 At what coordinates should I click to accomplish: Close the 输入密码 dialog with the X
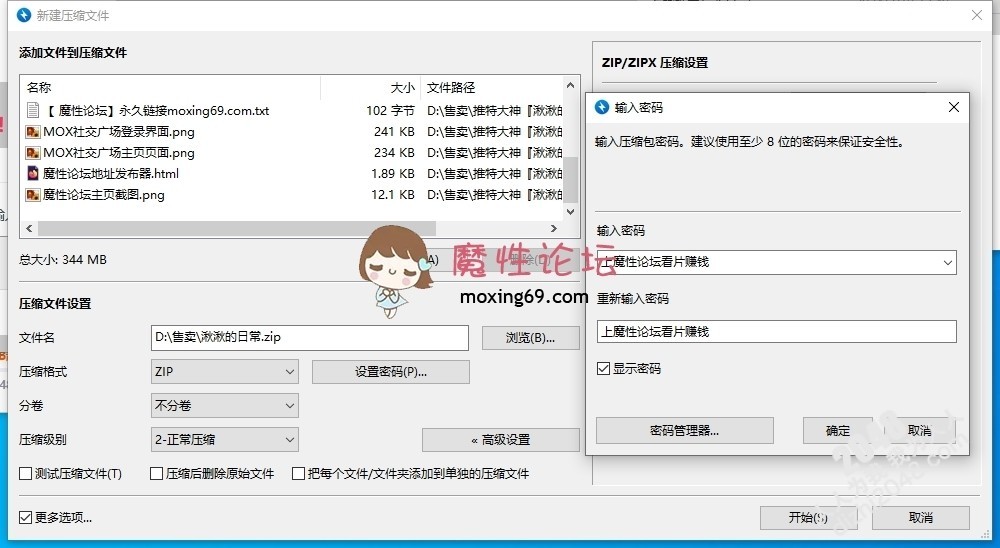[x=953, y=107]
